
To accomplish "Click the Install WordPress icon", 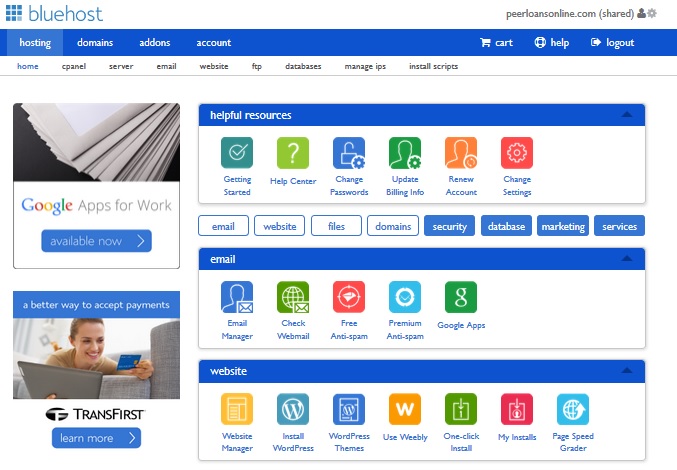I will click(293, 409).
